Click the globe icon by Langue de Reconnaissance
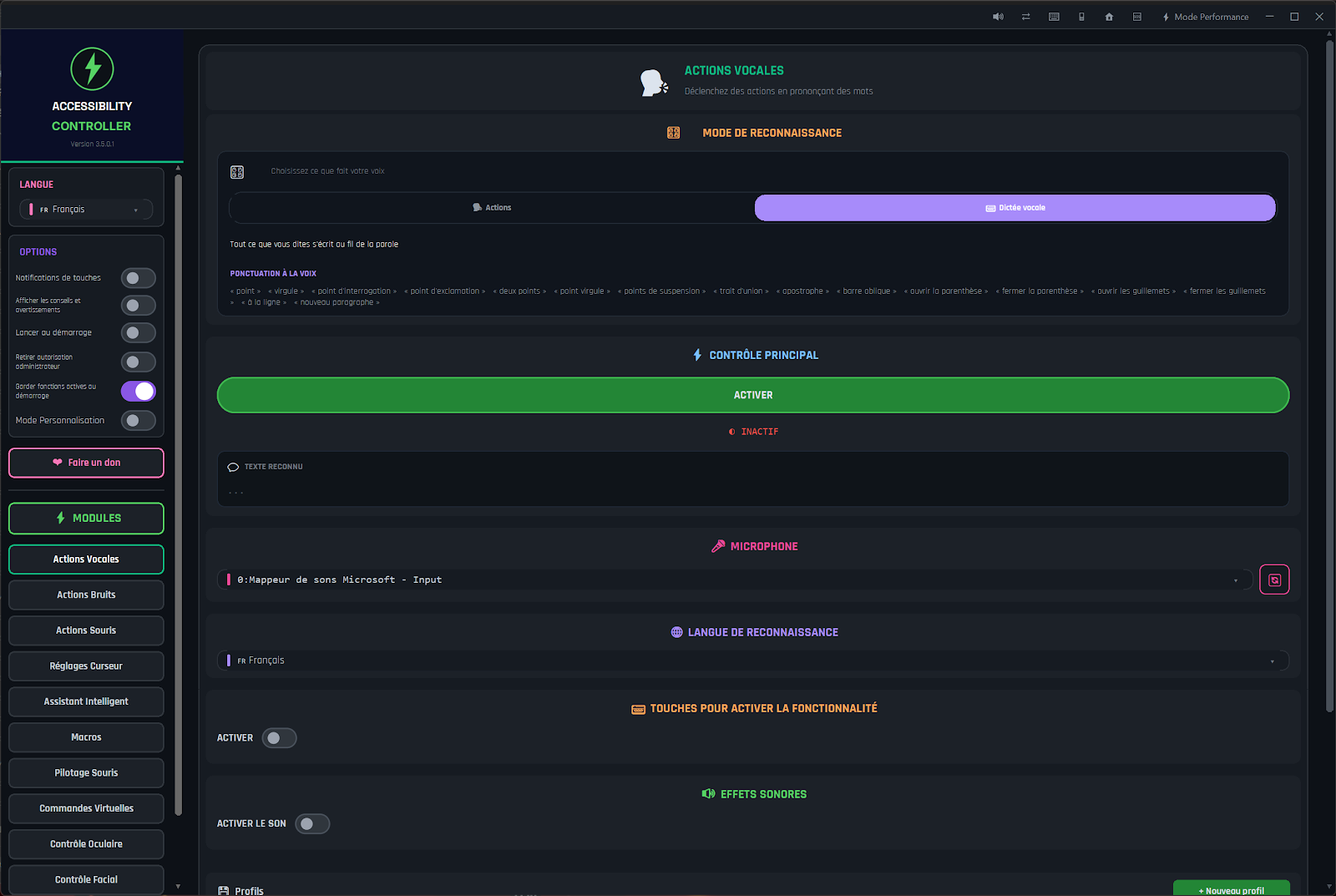Image resolution: width=1336 pixels, height=896 pixels. 676,632
